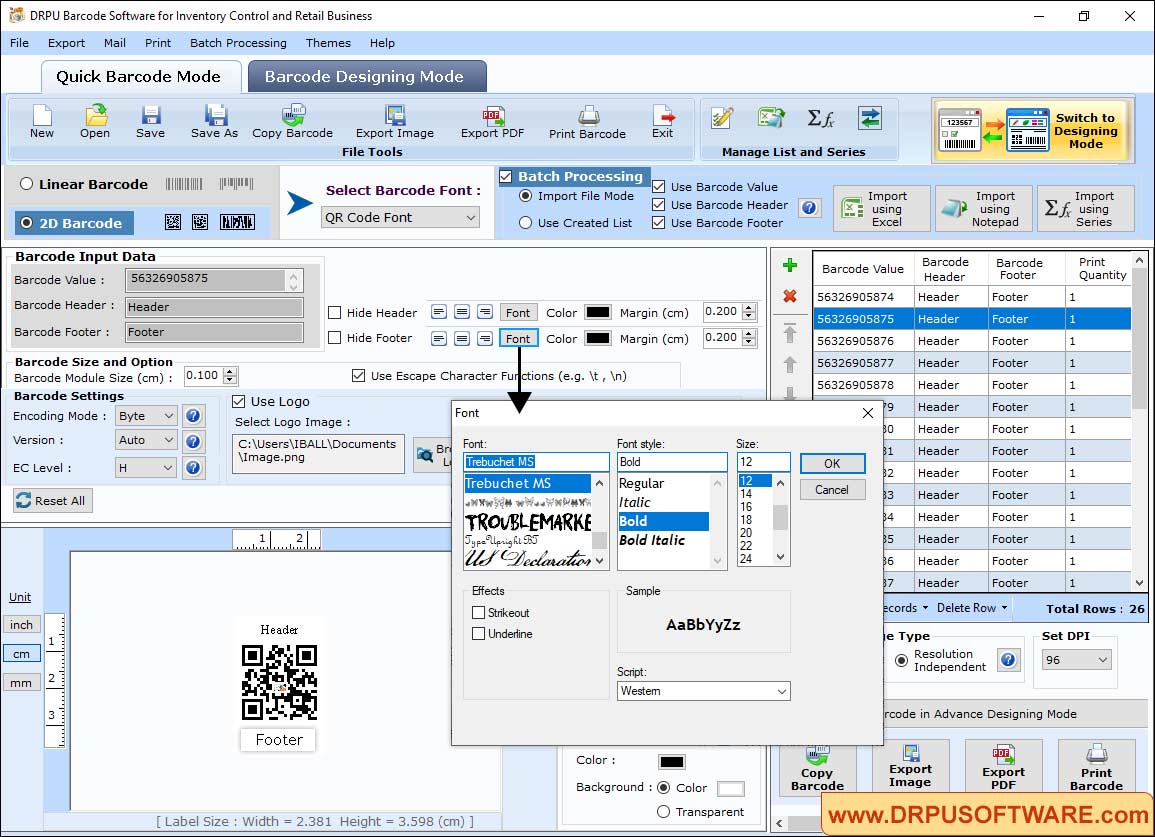The height and width of the screenshot is (837, 1155).
Task: Left-align the header text
Action: coord(439,312)
